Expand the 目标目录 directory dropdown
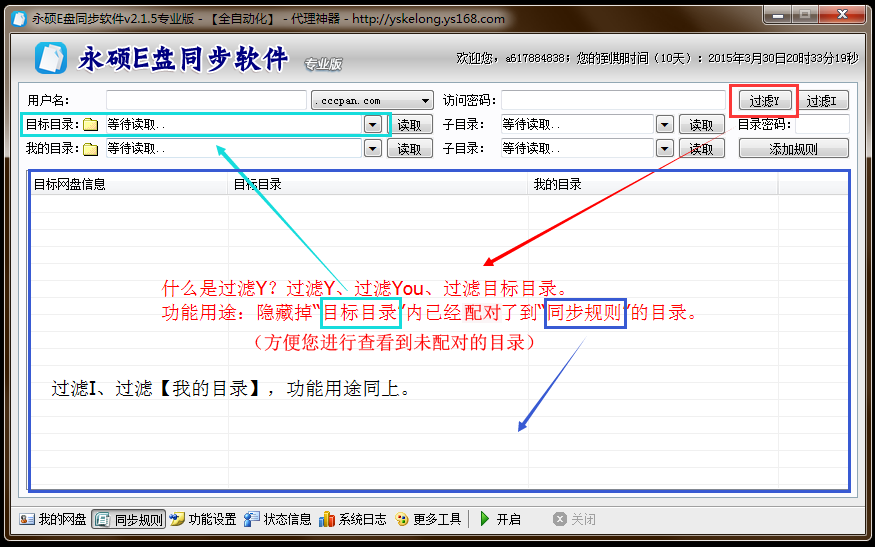The height and width of the screenshot is (547, 875). (x=372, y=125)
